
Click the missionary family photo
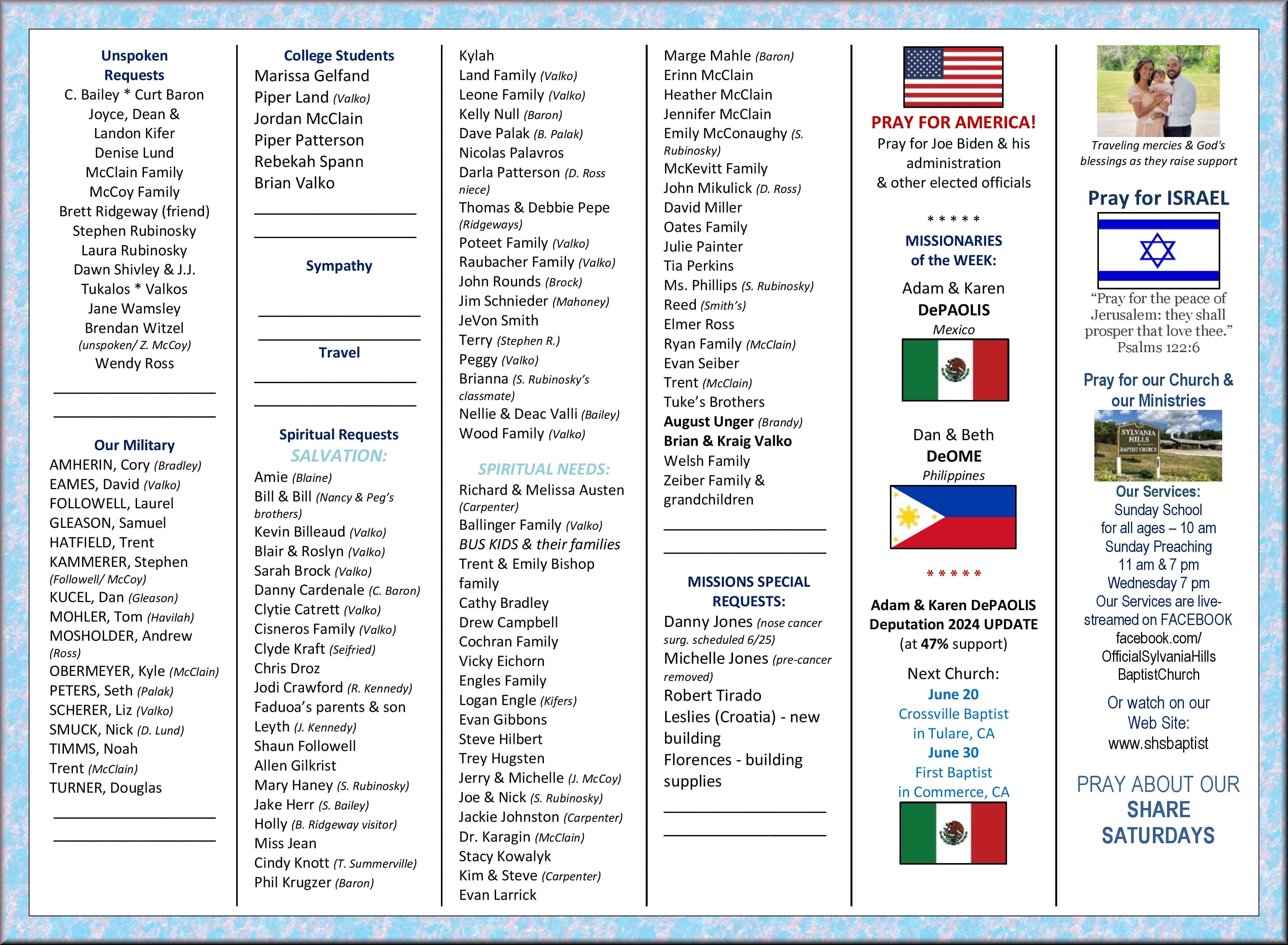tap(1157, 91)
